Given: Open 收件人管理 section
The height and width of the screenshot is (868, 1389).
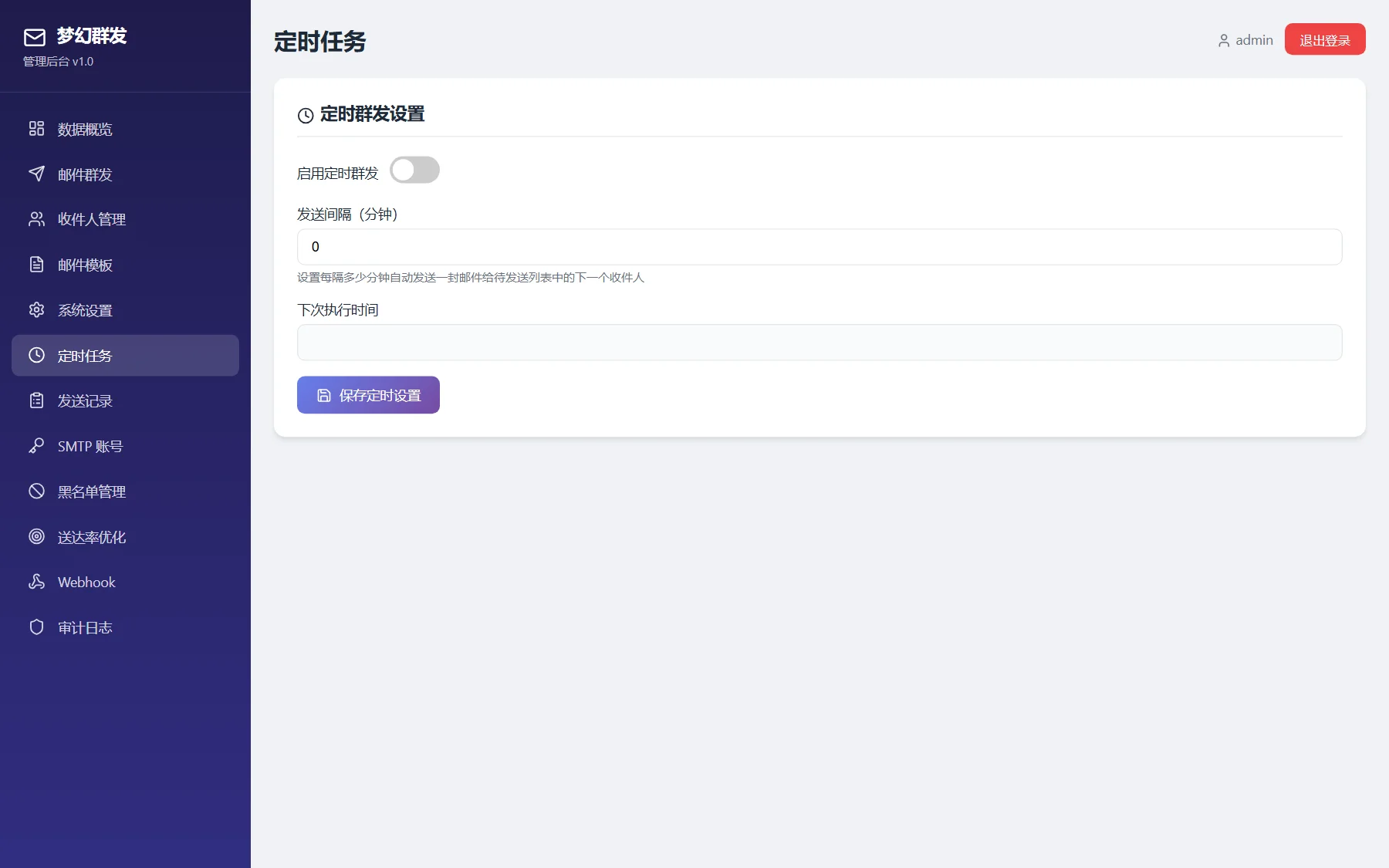Looking at the screenshot, I should pyautogui.click(x=125, y=219).
